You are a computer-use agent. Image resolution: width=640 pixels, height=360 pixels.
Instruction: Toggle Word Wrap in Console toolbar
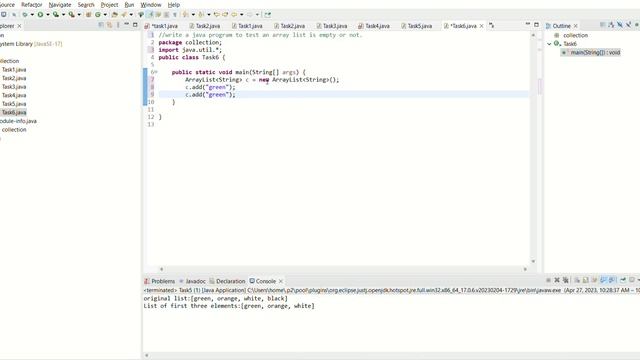coord(594,280)
